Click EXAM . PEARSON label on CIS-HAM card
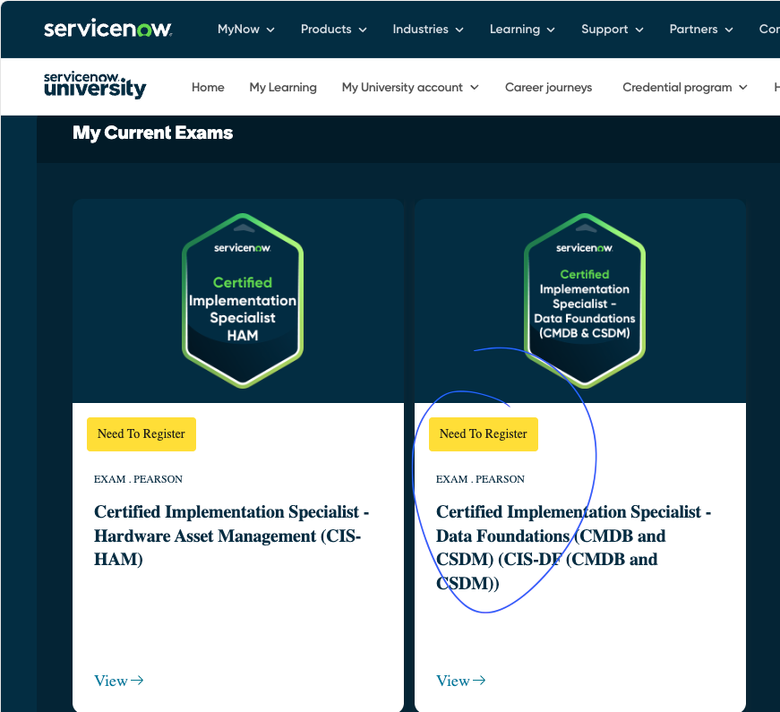Viewport: 780px width, 712px height. coord(138,479)
